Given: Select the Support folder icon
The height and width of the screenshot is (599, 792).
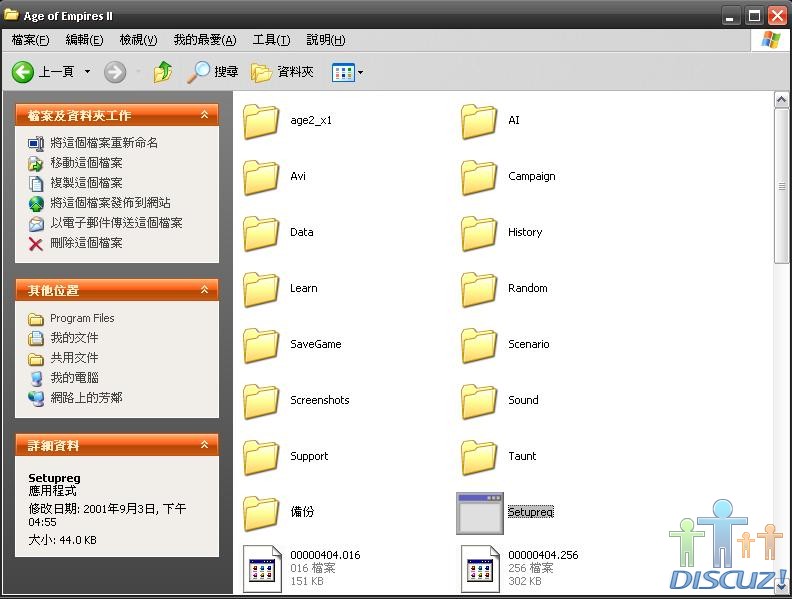Looking at the screenshot, I should click(261, 458).
